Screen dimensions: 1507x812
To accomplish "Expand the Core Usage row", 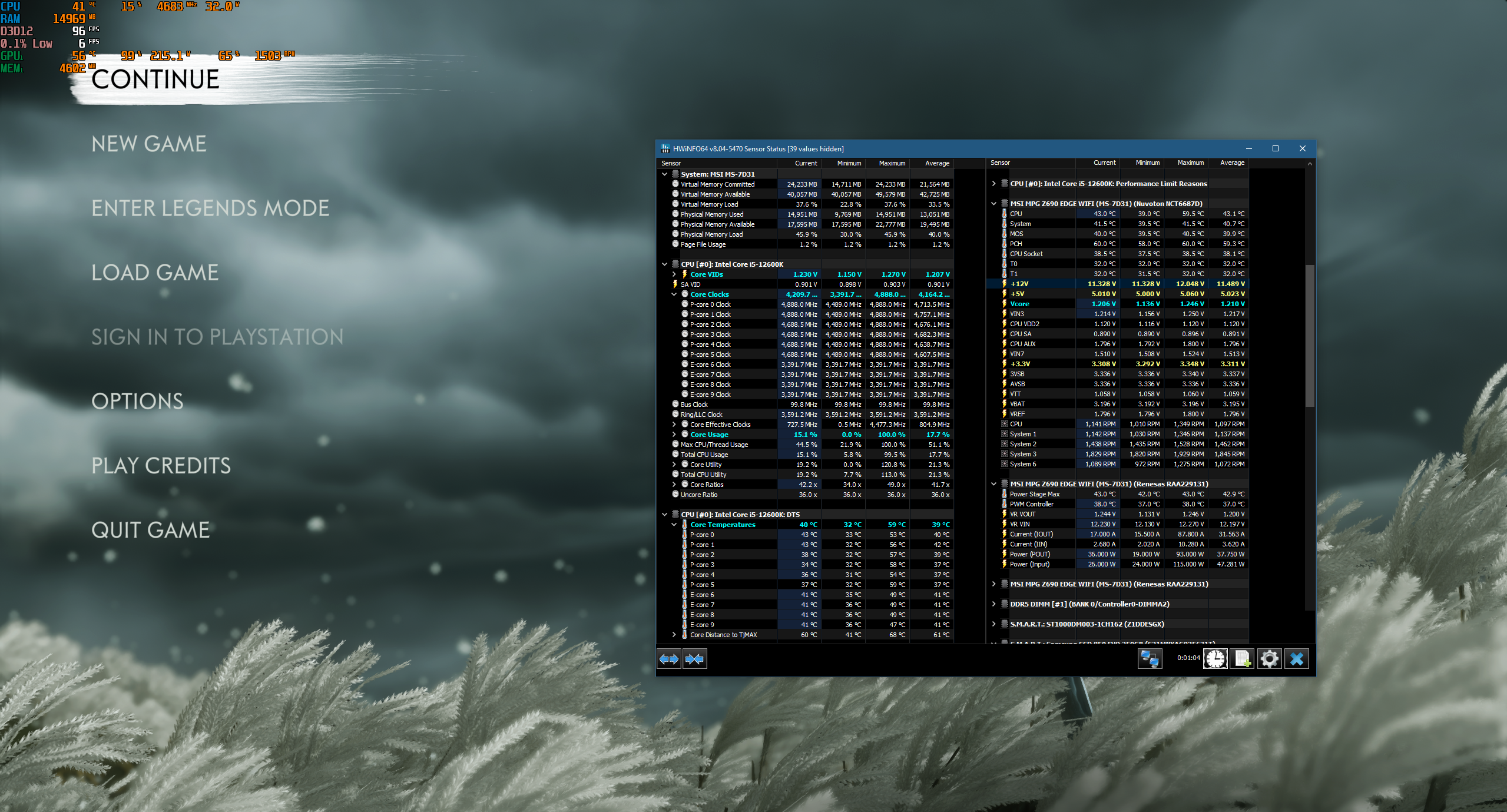I will (x=674, y=435).
